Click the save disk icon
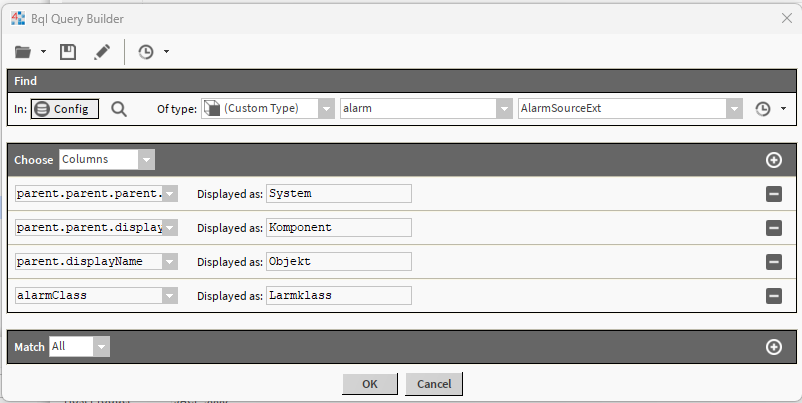Image resolution: width=802 pixels, height=403 pixels. coord(68,51)
